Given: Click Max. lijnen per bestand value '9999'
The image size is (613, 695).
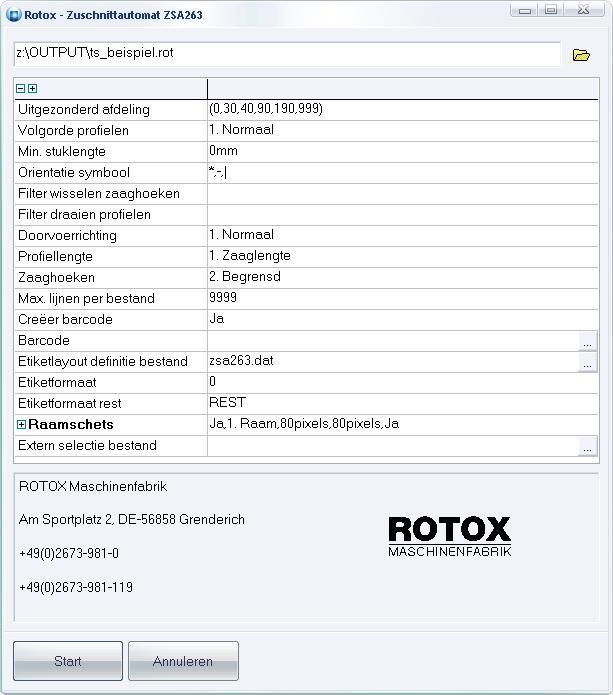Looking at the screenshot, I should pyautogui.click(x=223, y=297).
